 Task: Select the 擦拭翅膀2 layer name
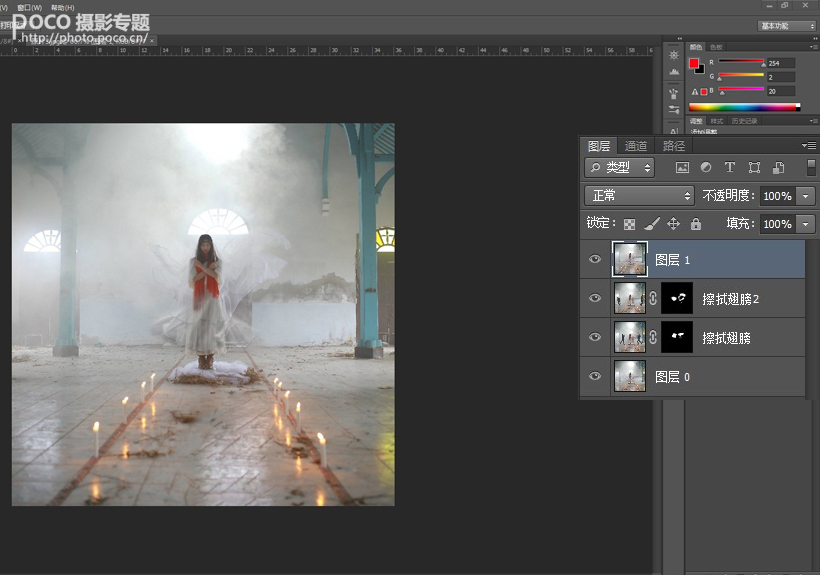click(731, 299)
